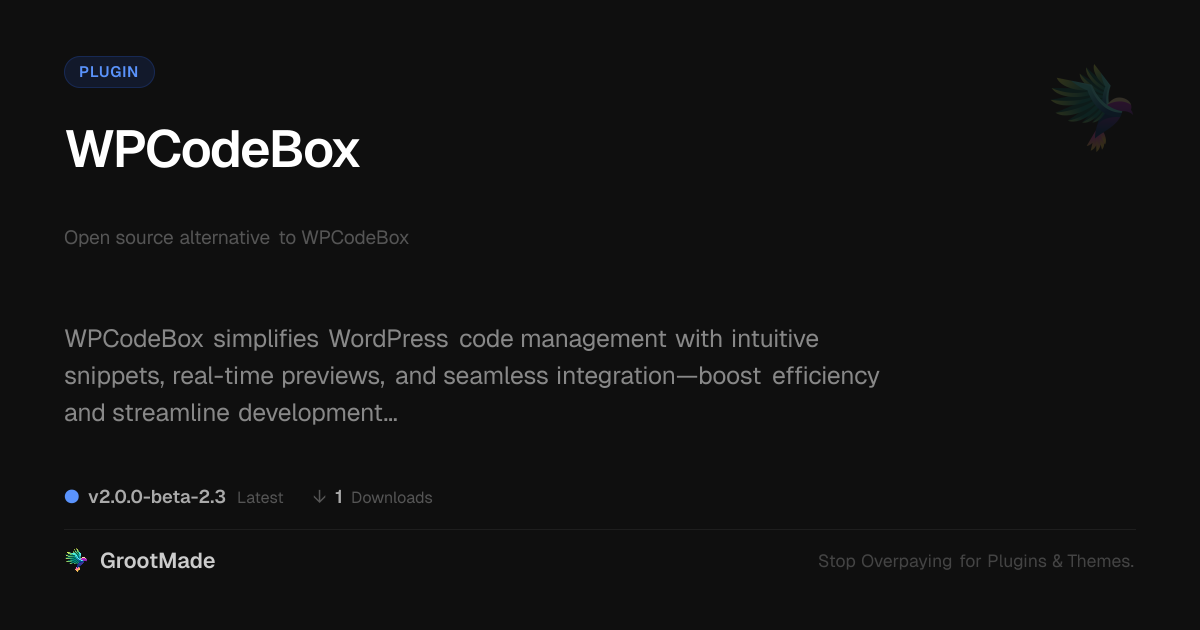Select the small GrootMade bird icon in footer
Image resolution: width=1200 pixels, height=630 pixels.
pos(76,560)
